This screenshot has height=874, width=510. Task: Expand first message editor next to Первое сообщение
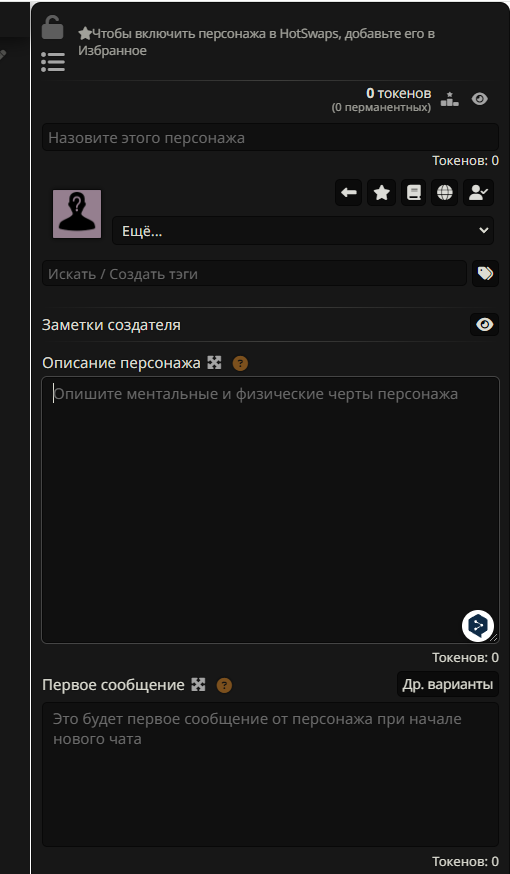click(198, 684)
